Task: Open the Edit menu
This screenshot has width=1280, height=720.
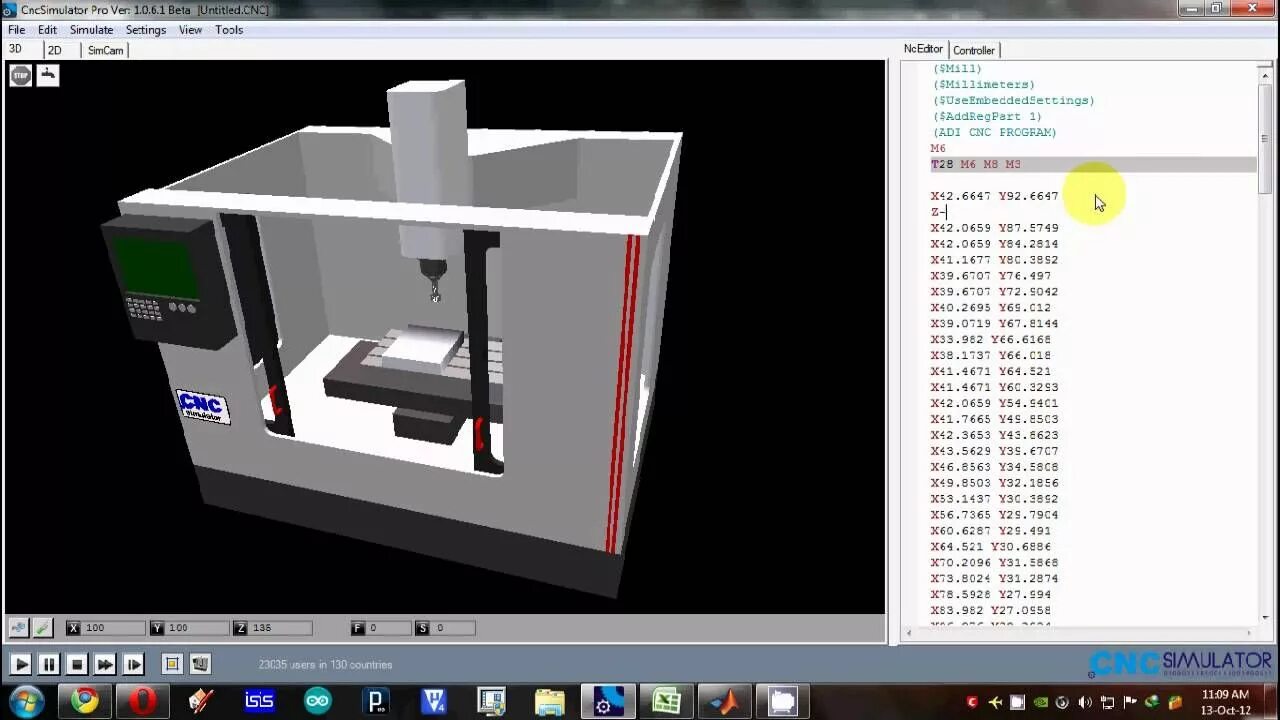Action: click(x=47, y=30)
